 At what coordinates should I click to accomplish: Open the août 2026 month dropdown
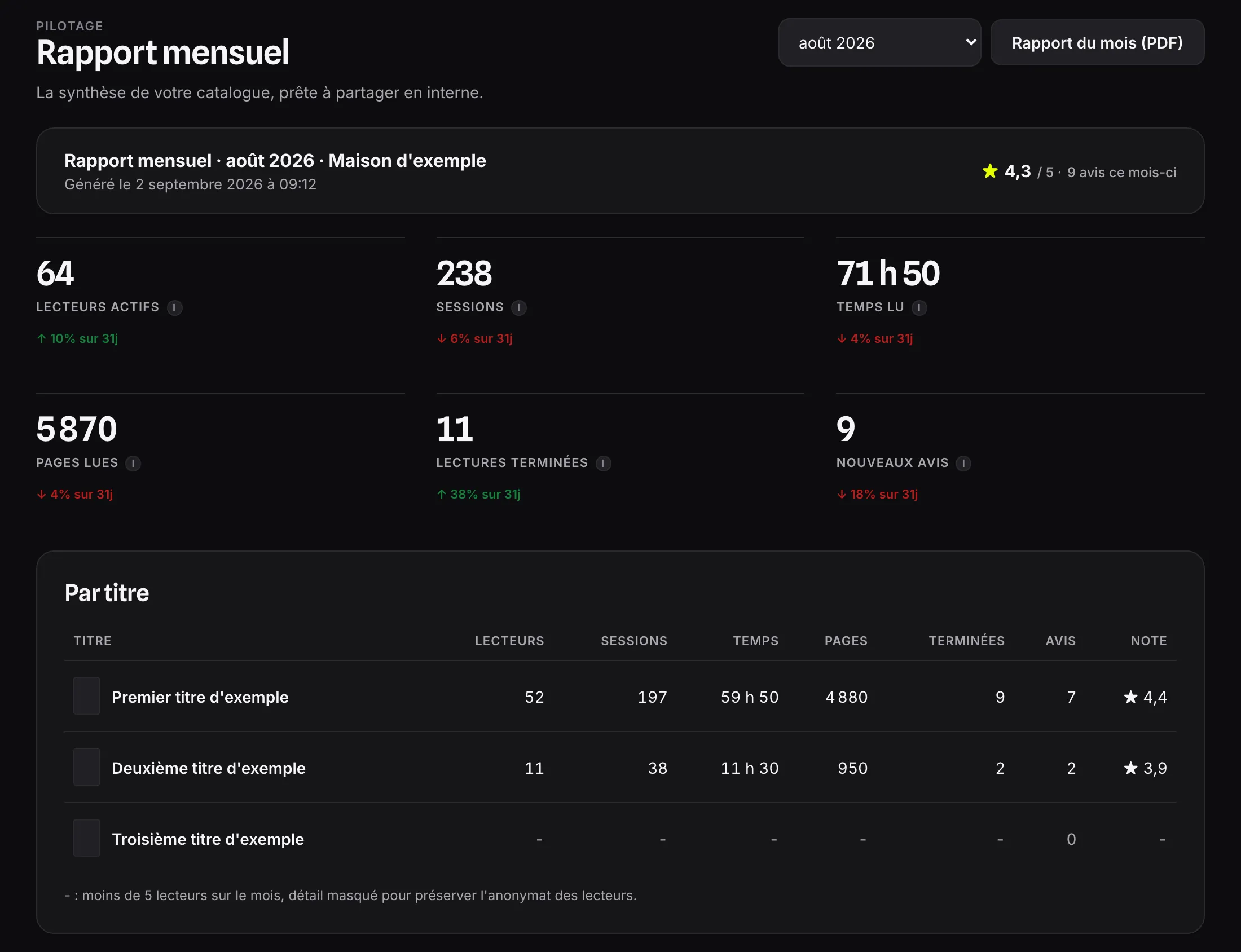[x=879, y=42]
